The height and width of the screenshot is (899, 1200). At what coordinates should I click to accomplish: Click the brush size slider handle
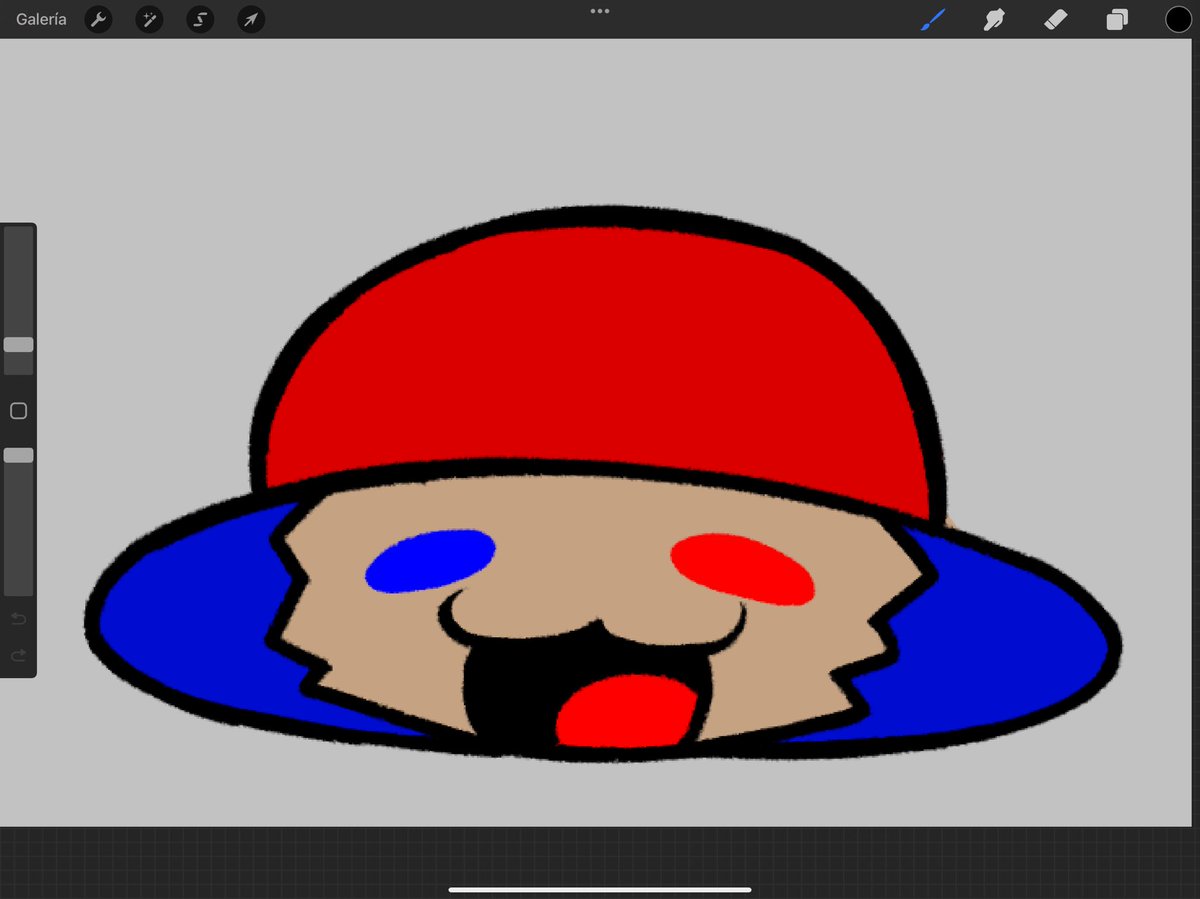[x=18, y=344]
